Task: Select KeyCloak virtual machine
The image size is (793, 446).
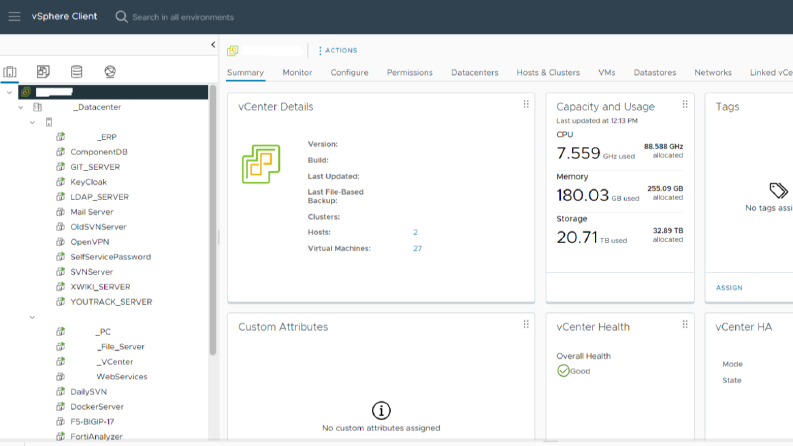Action: point(89,182)
